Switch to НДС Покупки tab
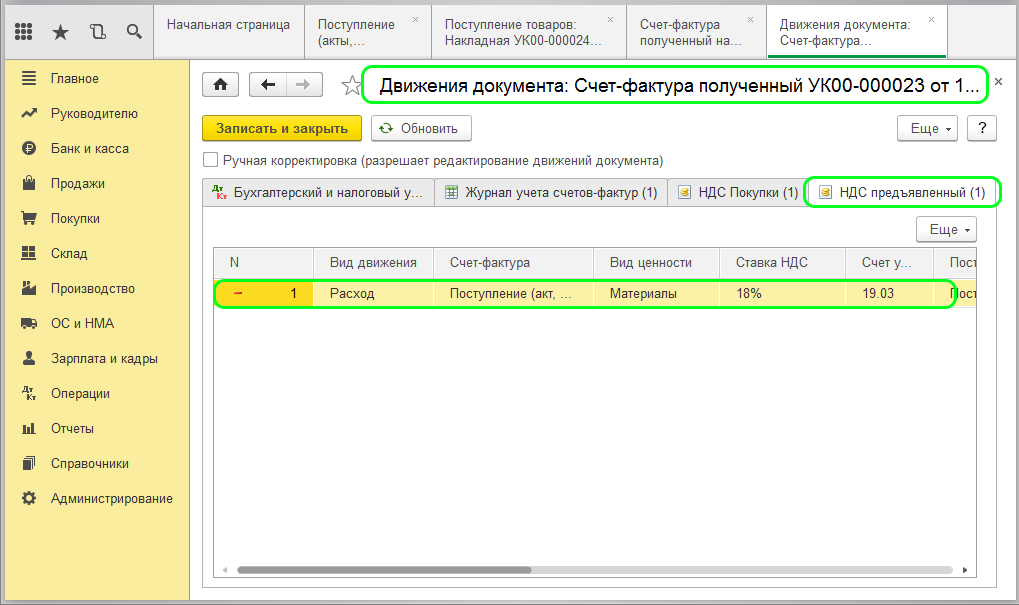The image size is (1019, 605). point(737,193)
